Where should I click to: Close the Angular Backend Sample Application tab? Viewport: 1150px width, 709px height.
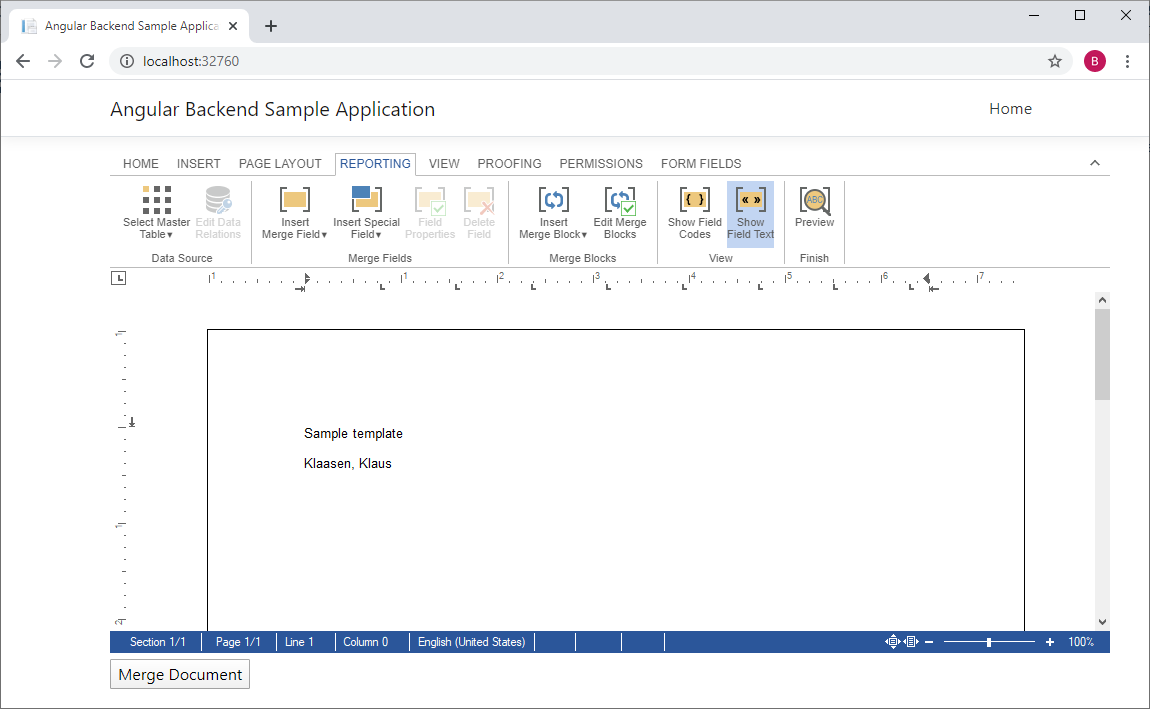(x=232, y=26)
